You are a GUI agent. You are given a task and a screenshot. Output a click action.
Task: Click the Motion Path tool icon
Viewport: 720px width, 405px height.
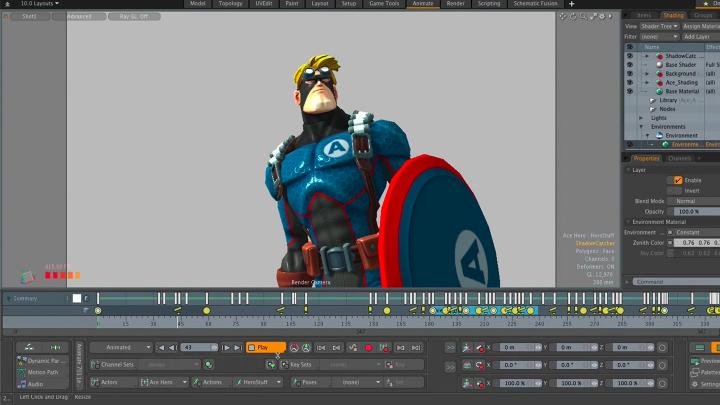pyautogui.click(x=21, y=372)
